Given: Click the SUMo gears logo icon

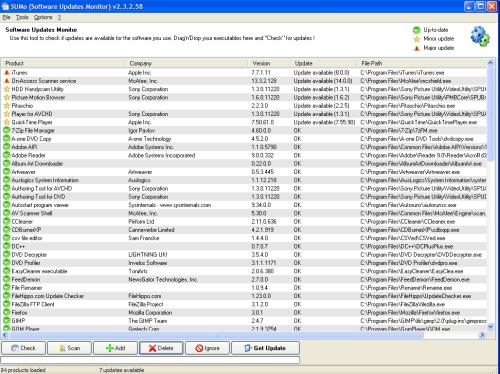Looking at the screenshot, I should [480, 36].
